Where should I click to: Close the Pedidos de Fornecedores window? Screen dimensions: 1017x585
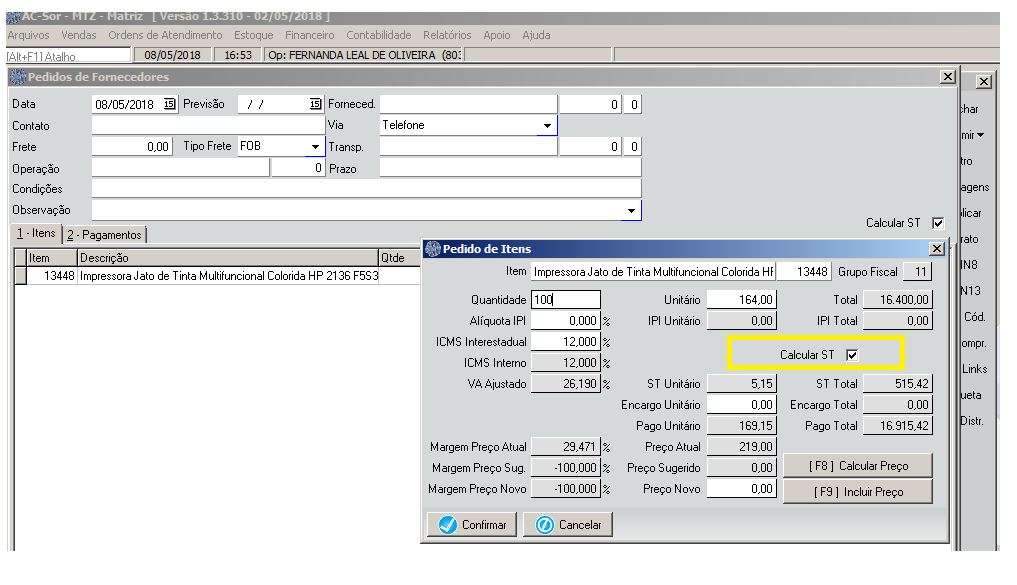pos(948,77)
